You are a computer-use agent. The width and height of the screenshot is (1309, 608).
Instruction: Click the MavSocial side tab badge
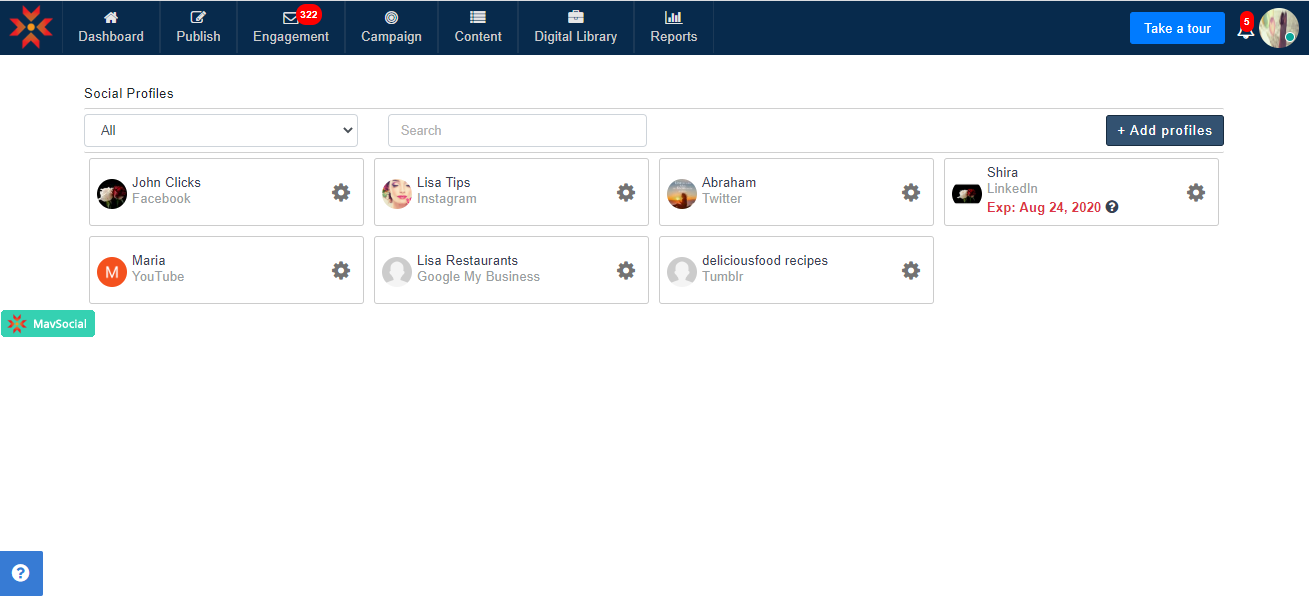click(x=48, y=324)
